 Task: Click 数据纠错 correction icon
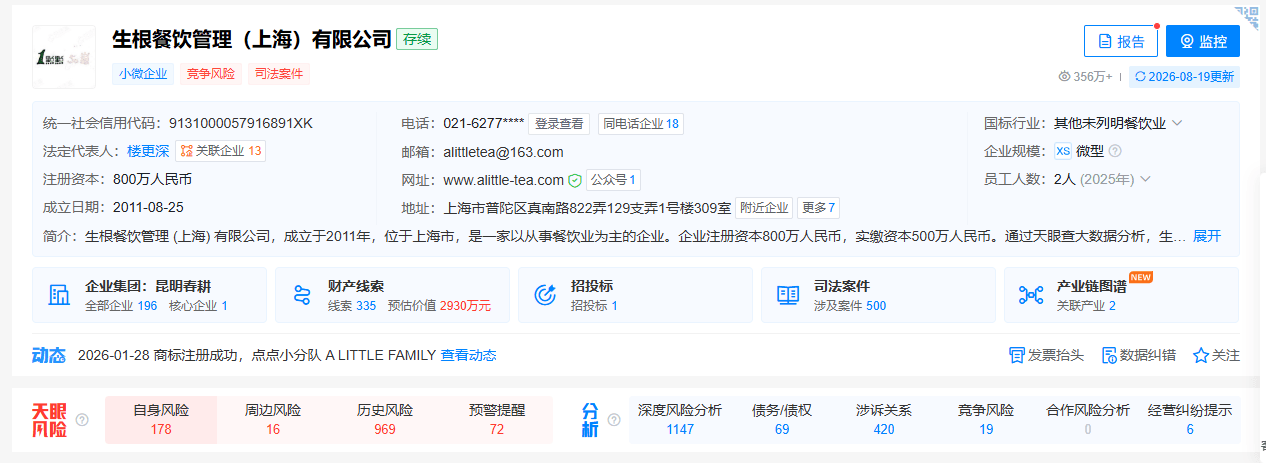[1108, 355]
